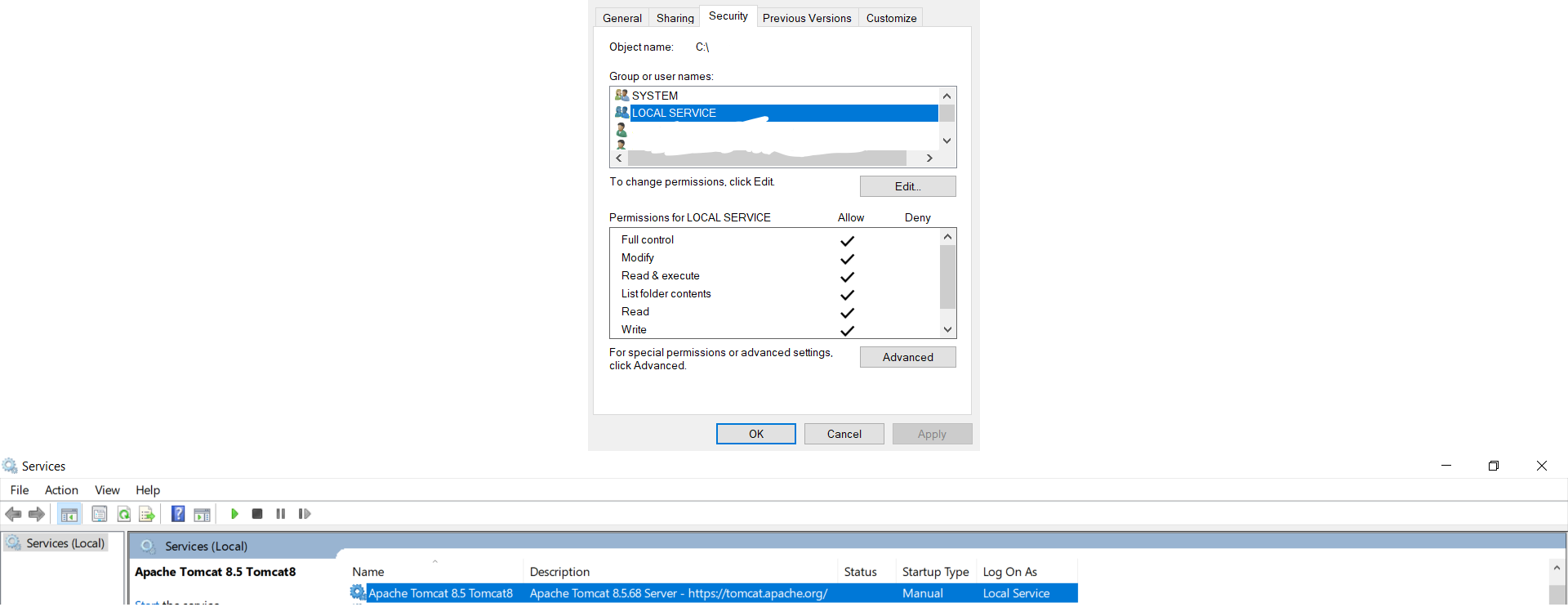
Task: Switch to the Customize tab
Action: [891, 18]
